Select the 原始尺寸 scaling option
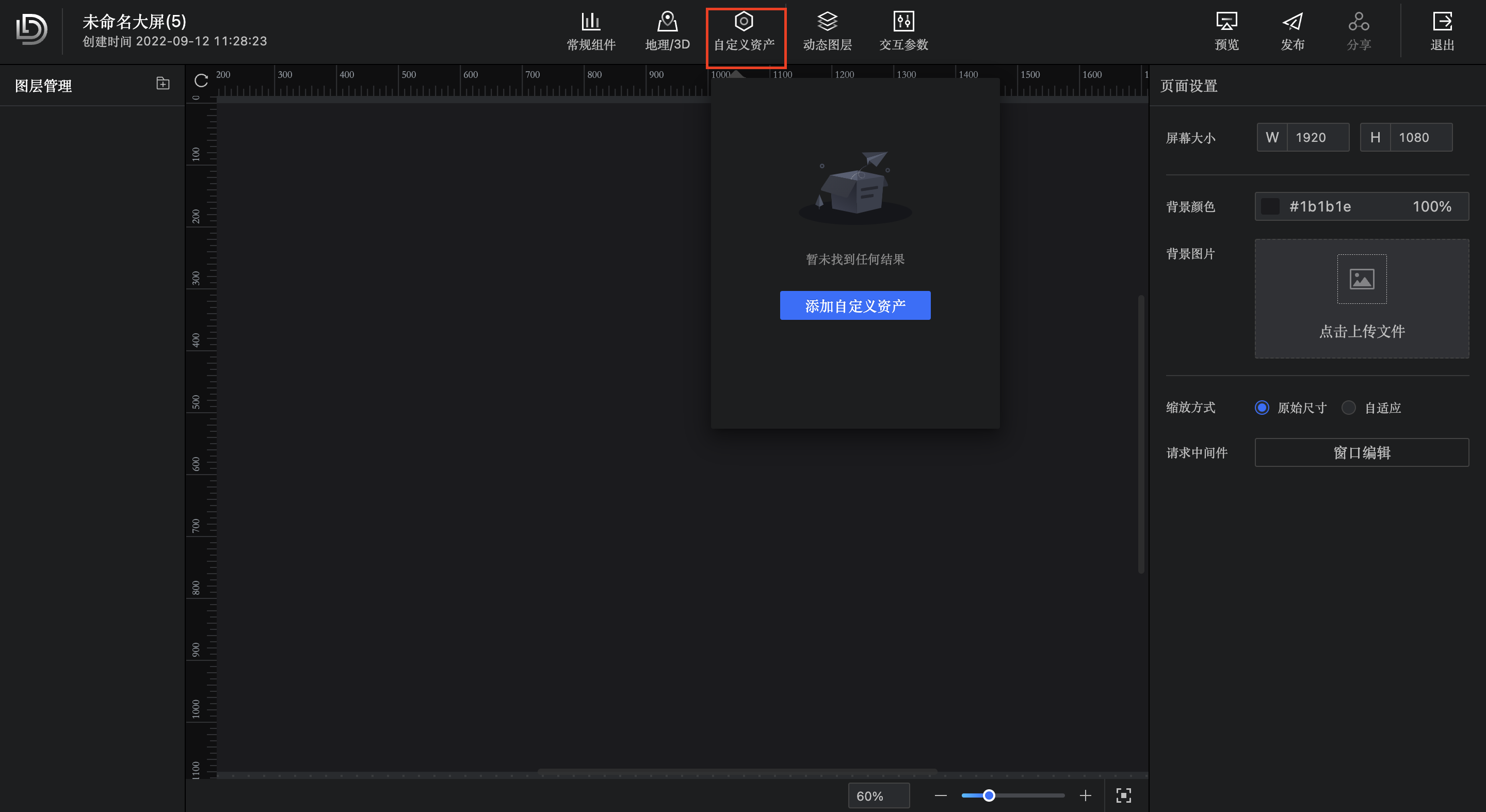This screenshot has width=1486, height=812. tap(1262, 408)
